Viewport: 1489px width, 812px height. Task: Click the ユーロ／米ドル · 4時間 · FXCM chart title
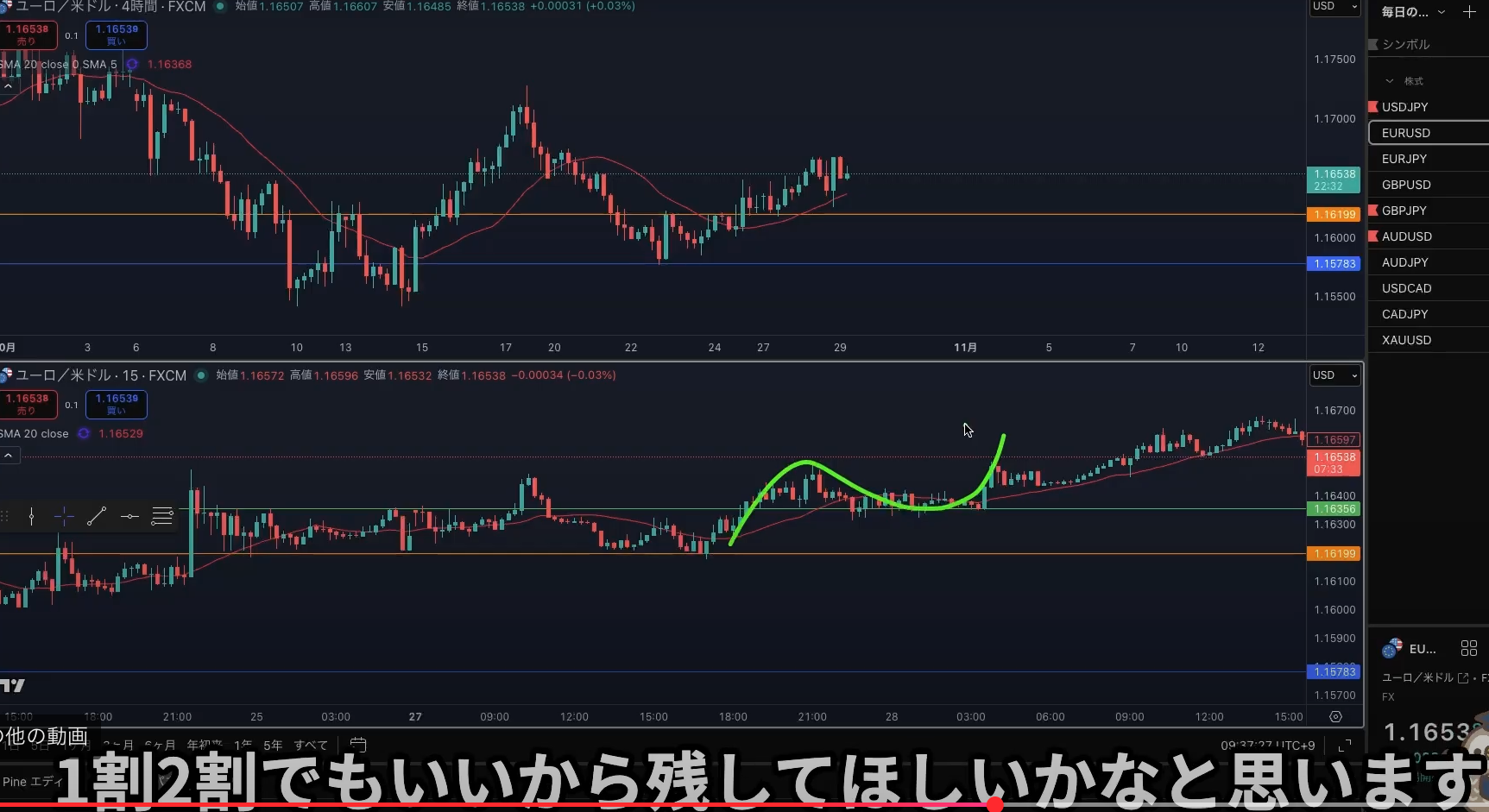(110, 7)
